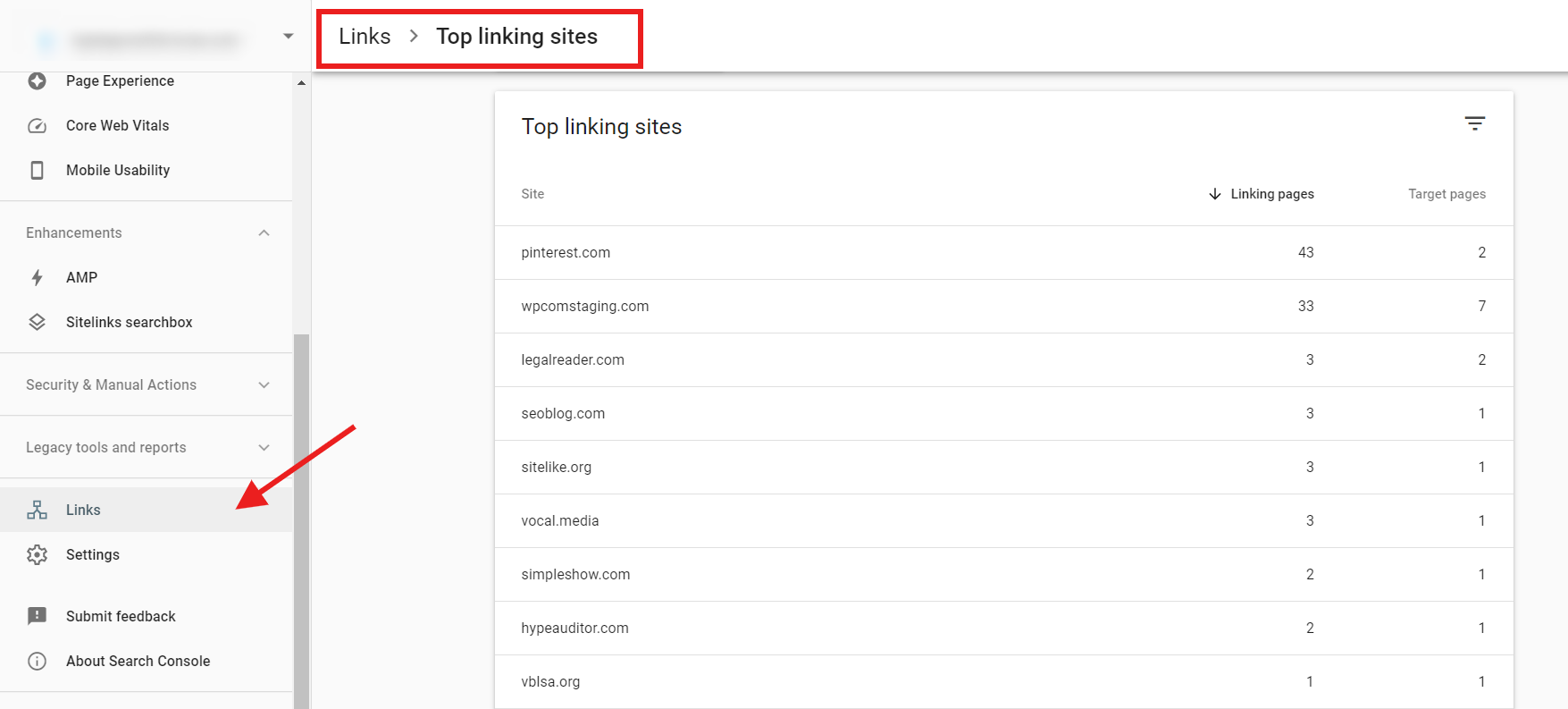
Task: Click the Page Experience icon
Action: click(x=37, y=81)
